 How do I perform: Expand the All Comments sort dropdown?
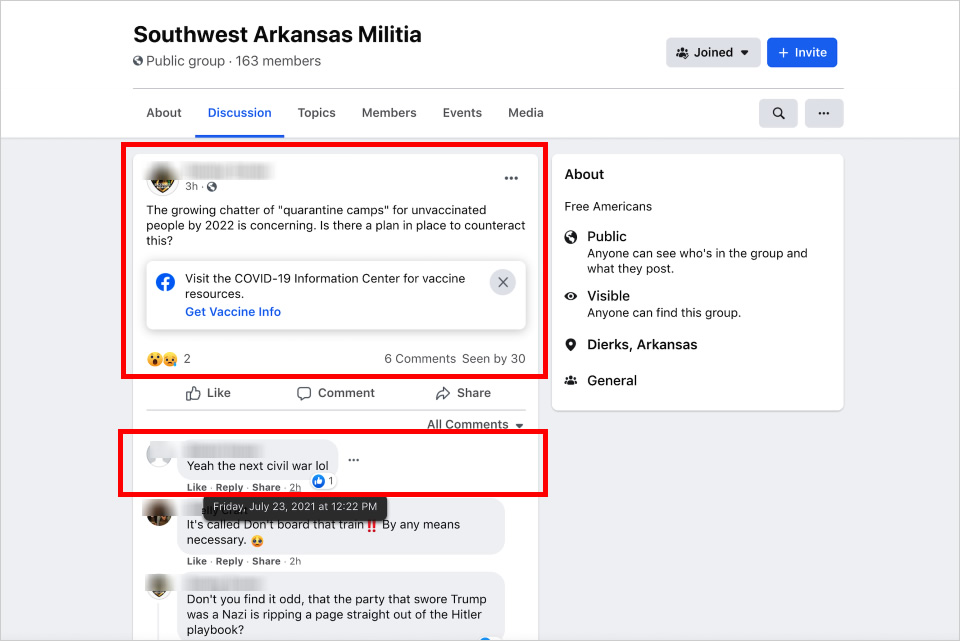tap(475, 424)
